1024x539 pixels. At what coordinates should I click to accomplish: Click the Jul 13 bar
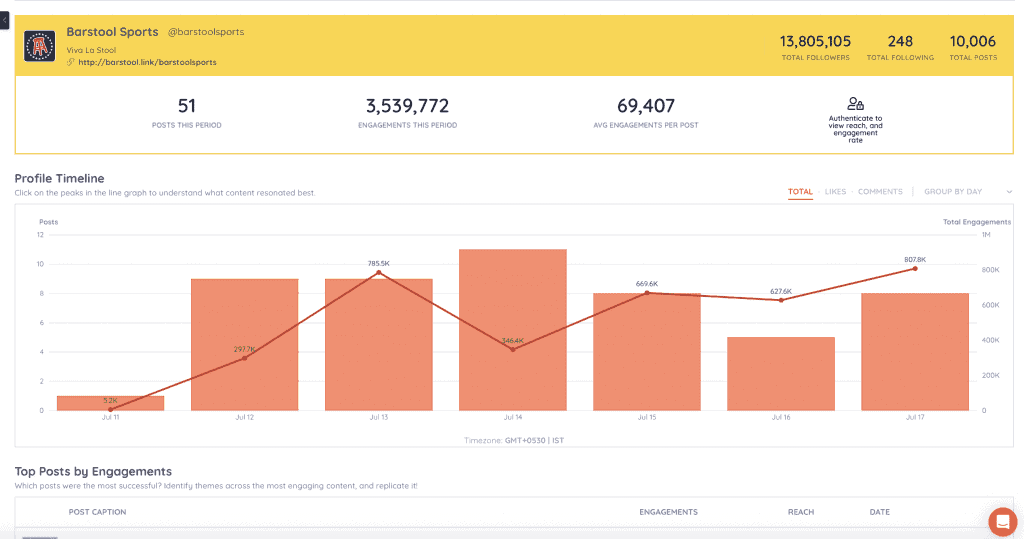pos(379,344)
